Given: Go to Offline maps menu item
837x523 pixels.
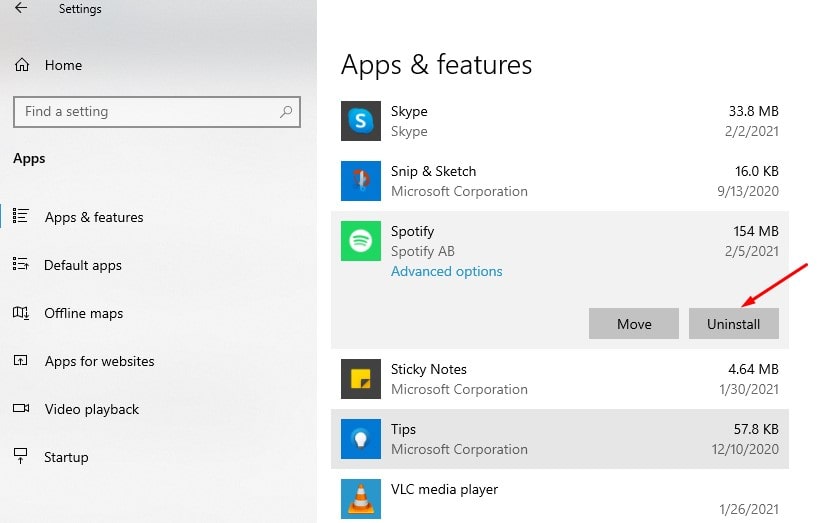Looking at the screenshot, I should pos(83,313).
